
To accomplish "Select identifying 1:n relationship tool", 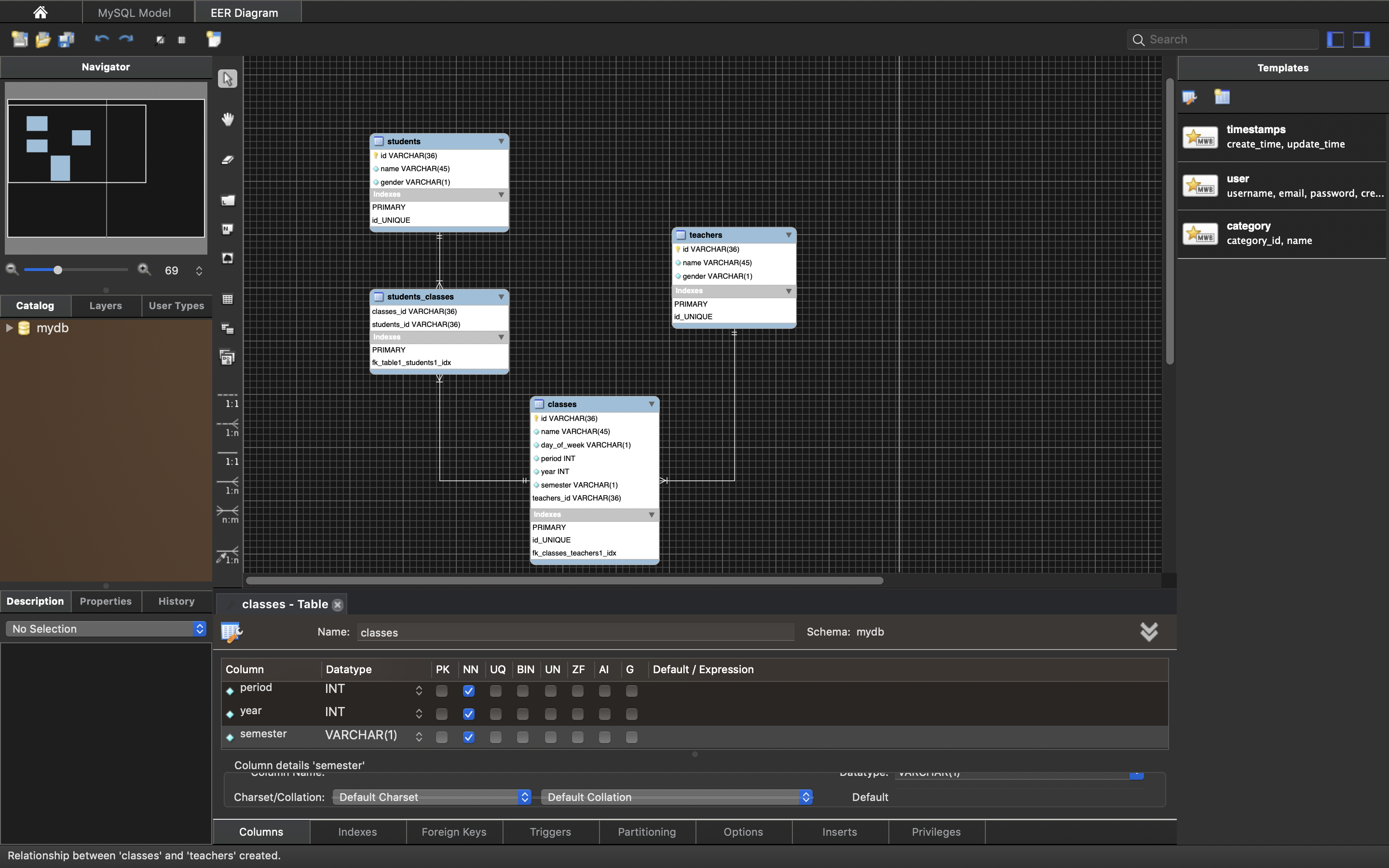I will pos(228,486).
